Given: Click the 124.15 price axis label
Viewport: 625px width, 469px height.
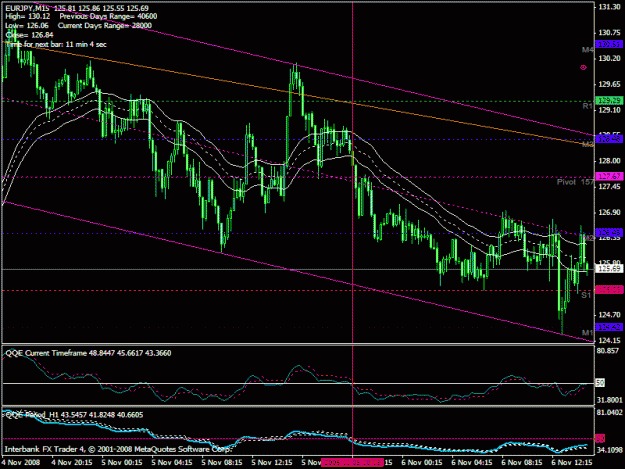Looking at the screenshot, I should (610, 341).
